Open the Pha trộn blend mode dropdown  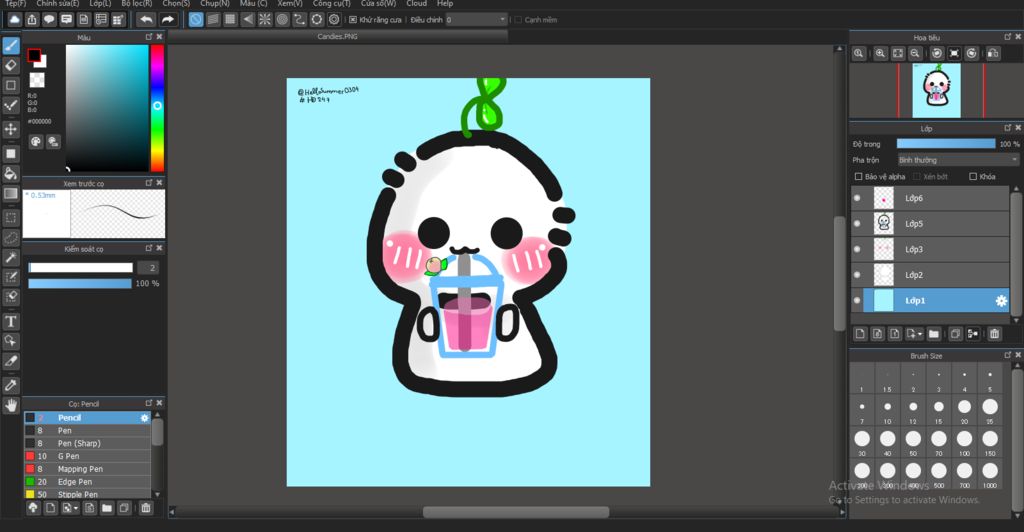point(958,160)
